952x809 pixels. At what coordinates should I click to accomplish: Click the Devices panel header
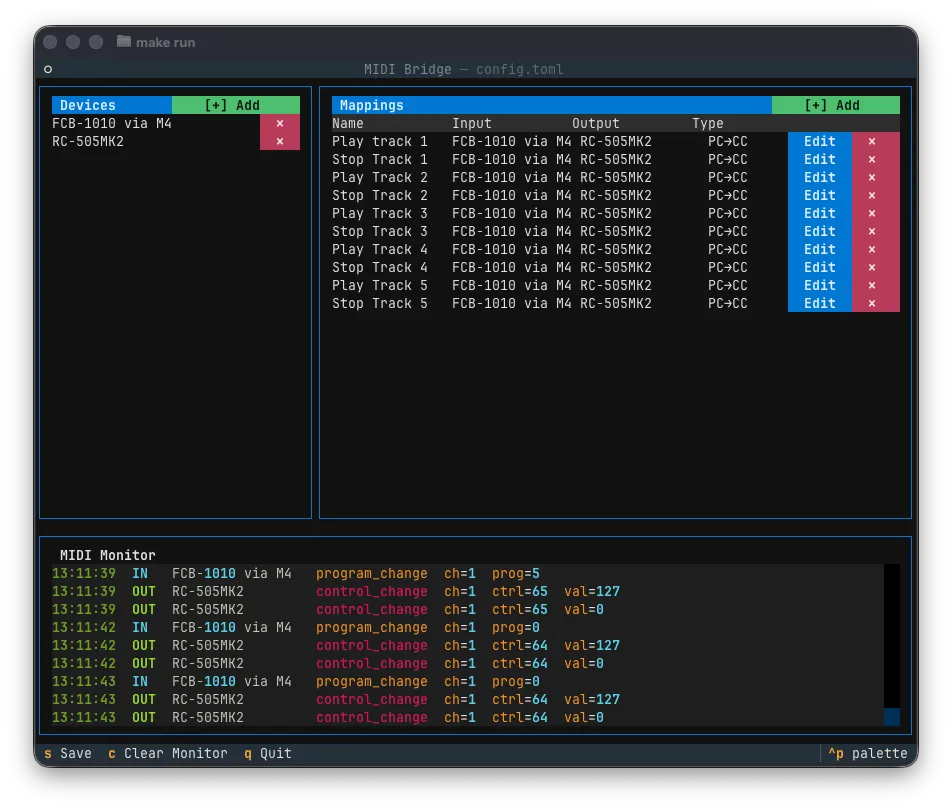112,105
